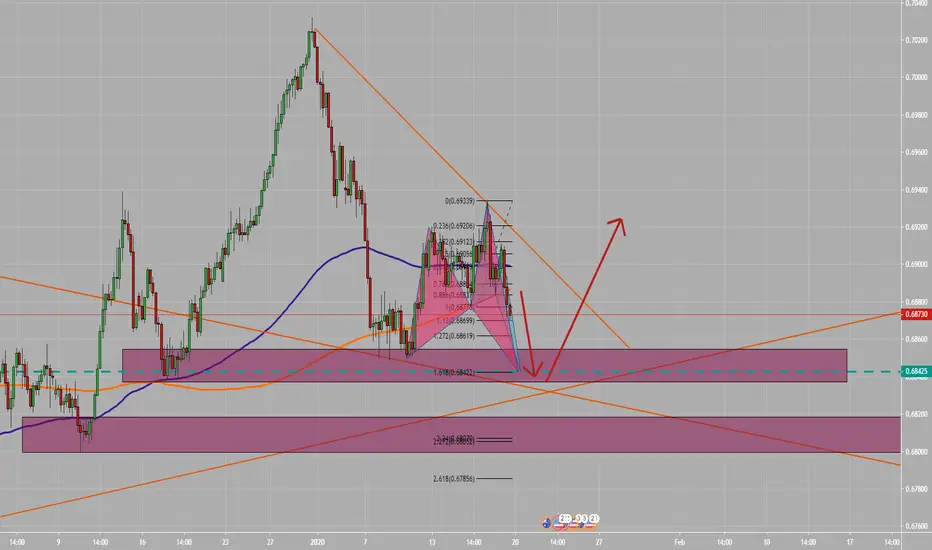Click the Fibonacci label 0(0.69339)

pyautogui.click(x=459, y=201)
